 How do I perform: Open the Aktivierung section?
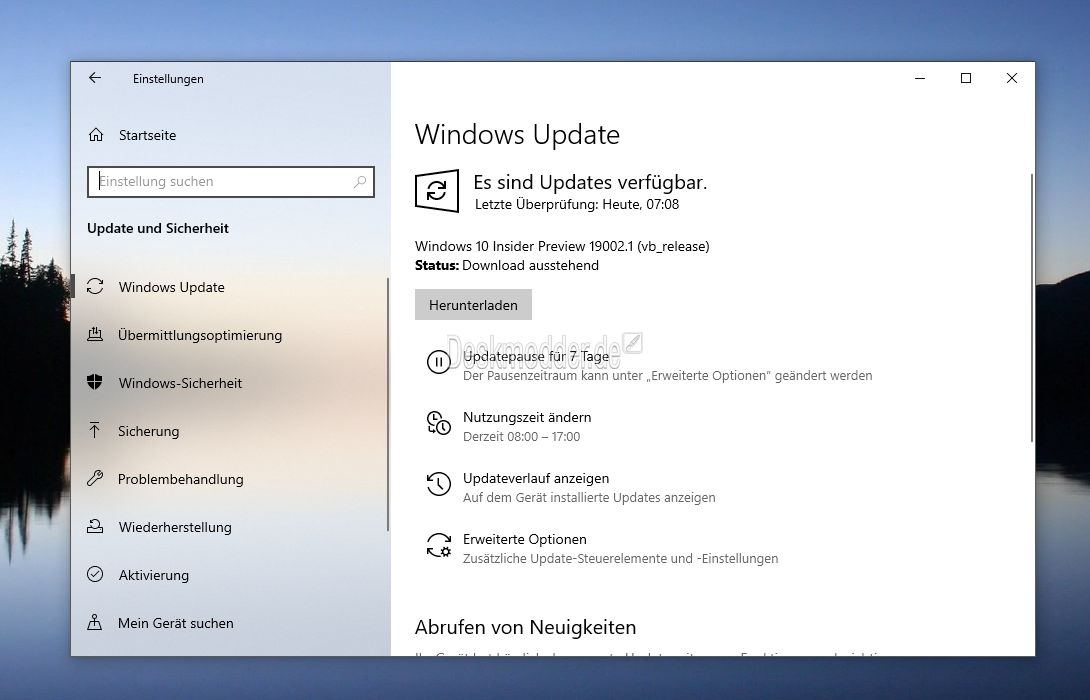(x=153, y=575)
